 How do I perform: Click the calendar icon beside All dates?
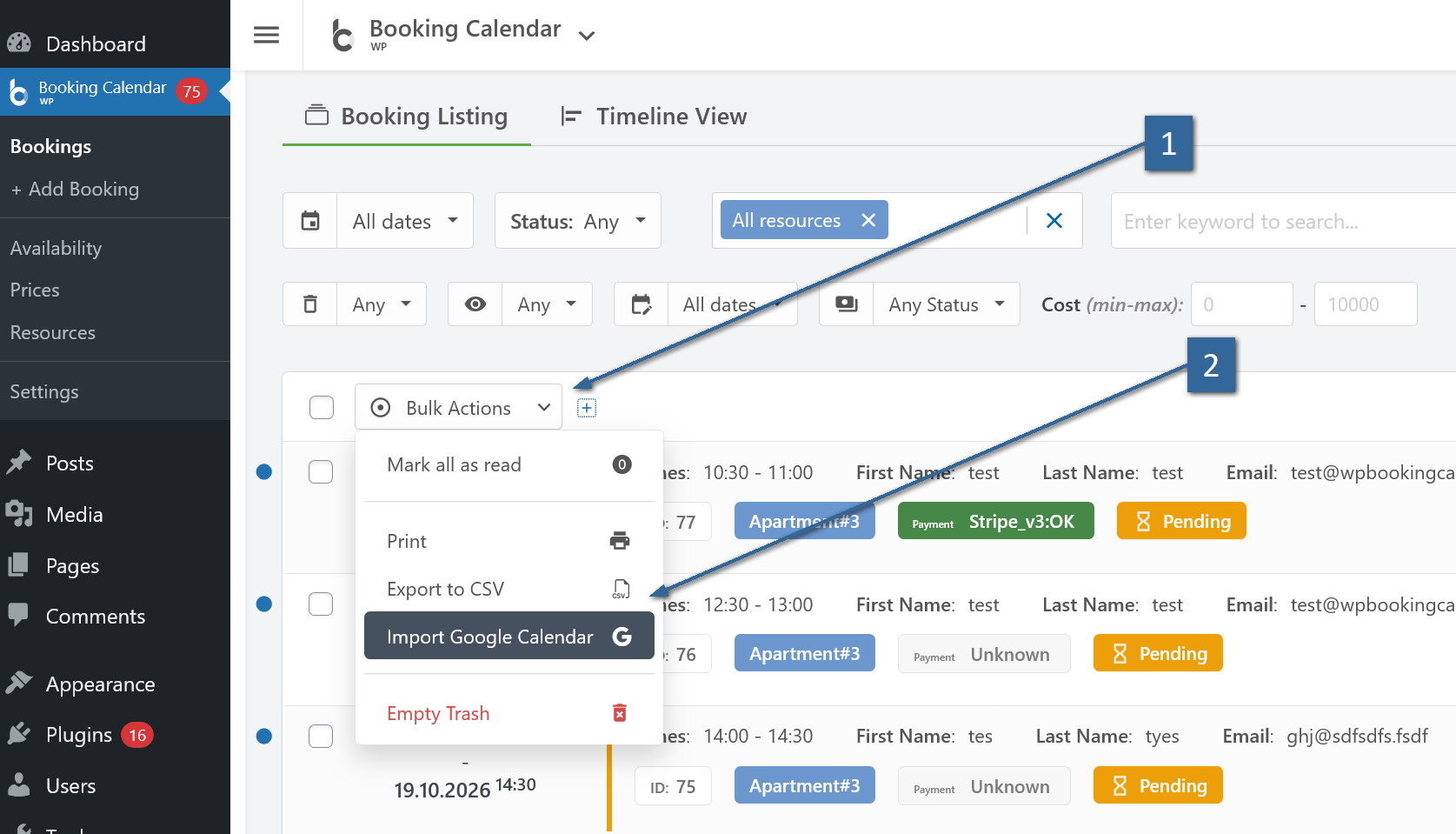(x=310, y=221)
